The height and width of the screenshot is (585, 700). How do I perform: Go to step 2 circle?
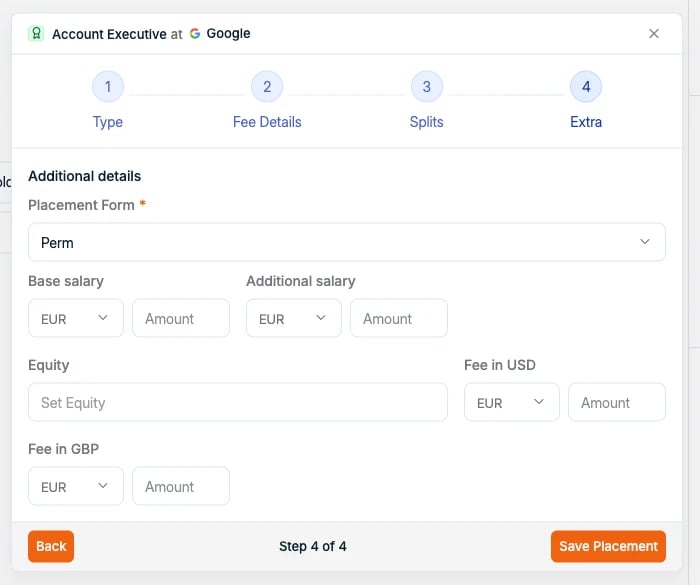[267, 87]
